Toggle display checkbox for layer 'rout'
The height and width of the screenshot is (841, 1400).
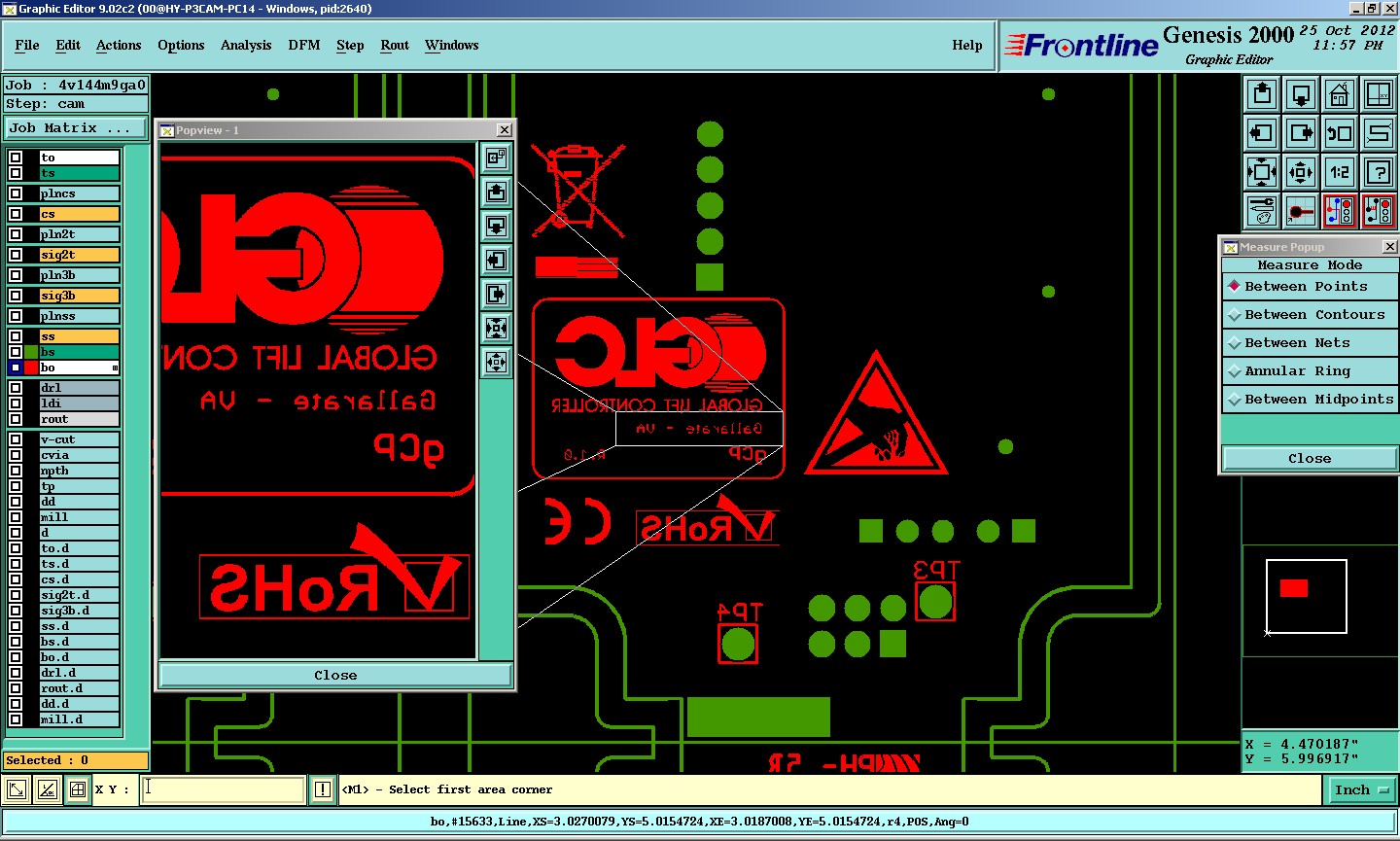[16, 419]
